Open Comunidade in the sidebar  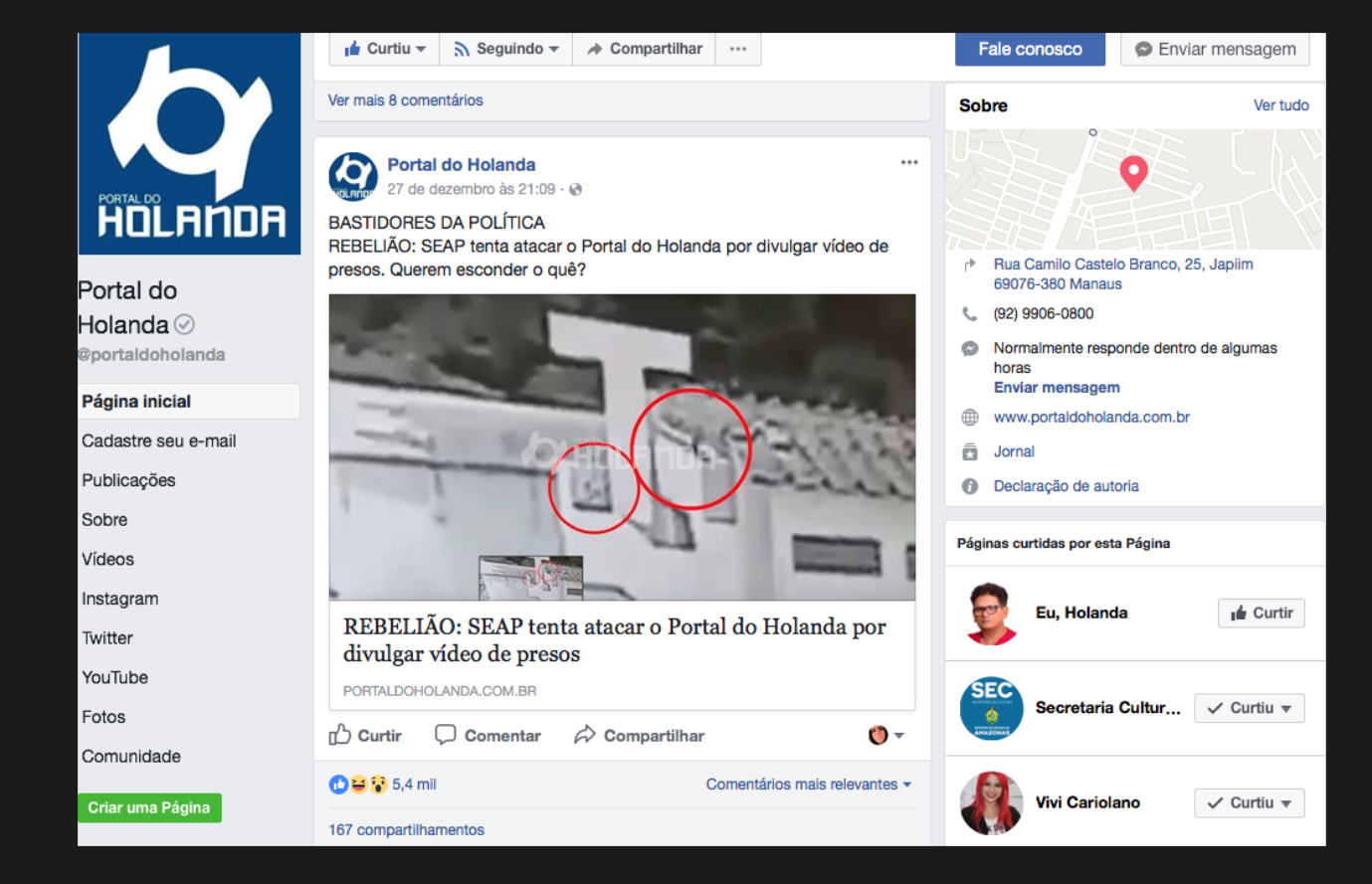[131, 757]
